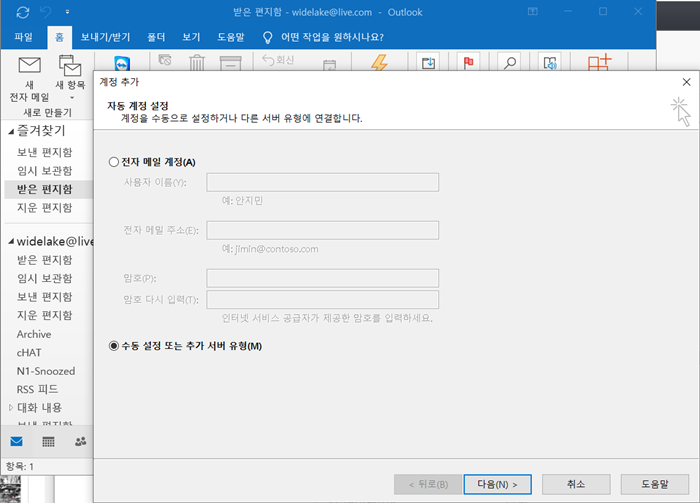
Task: Click the '어떤 작업을 원하시나요?' search box
Action: (x=332, y=37)
